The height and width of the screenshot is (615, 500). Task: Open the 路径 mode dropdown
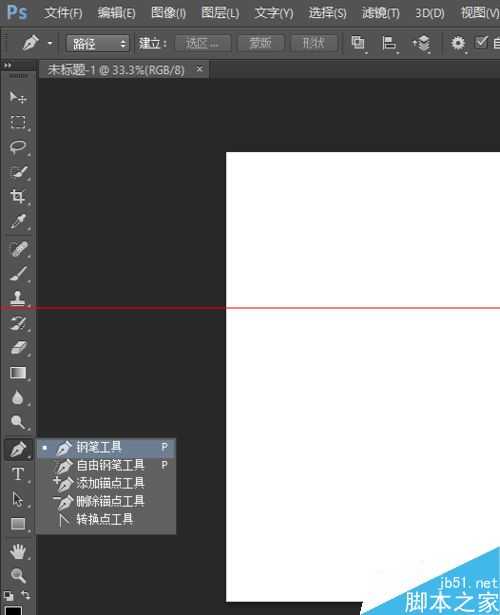(x=97, y=43)
